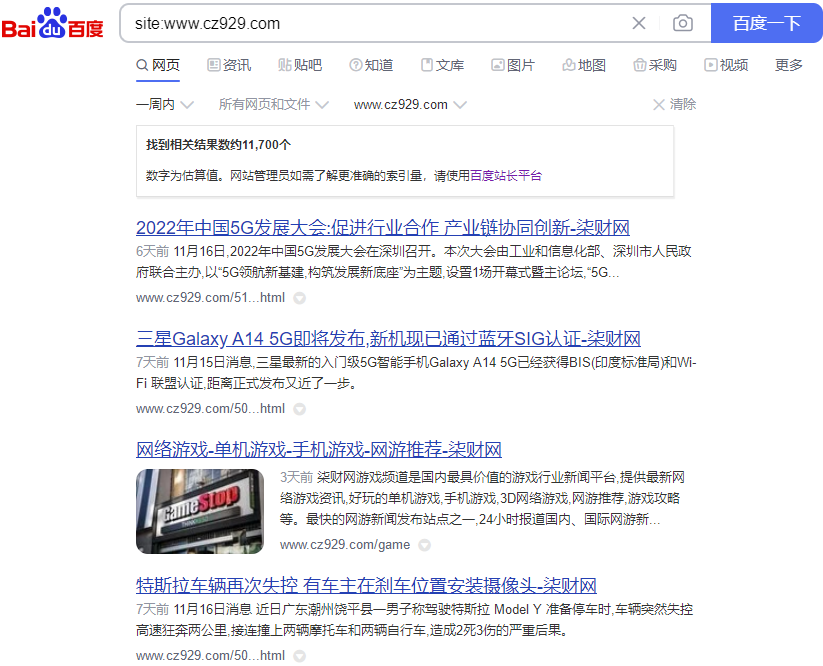Click the GameStop thumbnail image

pos(200,511)
